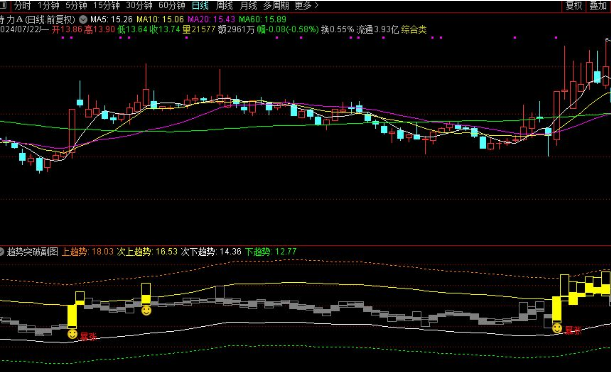Click the rightmost smiley signal icon
Image resolution: width=611 pixels, height=372 pixels.
coord(557,328)
